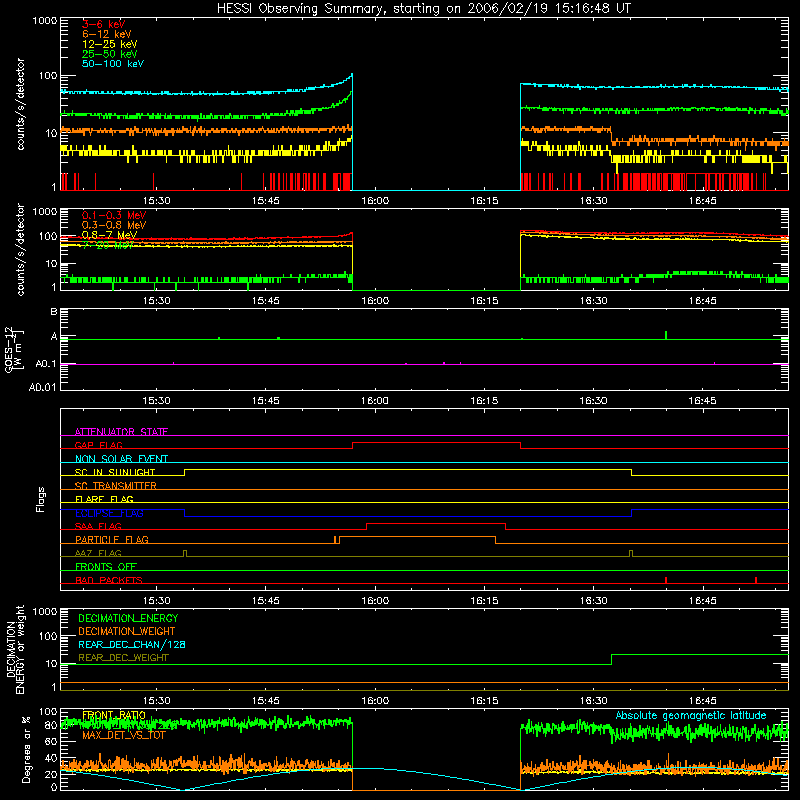Click the green GOES spike near 16:40

[x=666, y=335]
